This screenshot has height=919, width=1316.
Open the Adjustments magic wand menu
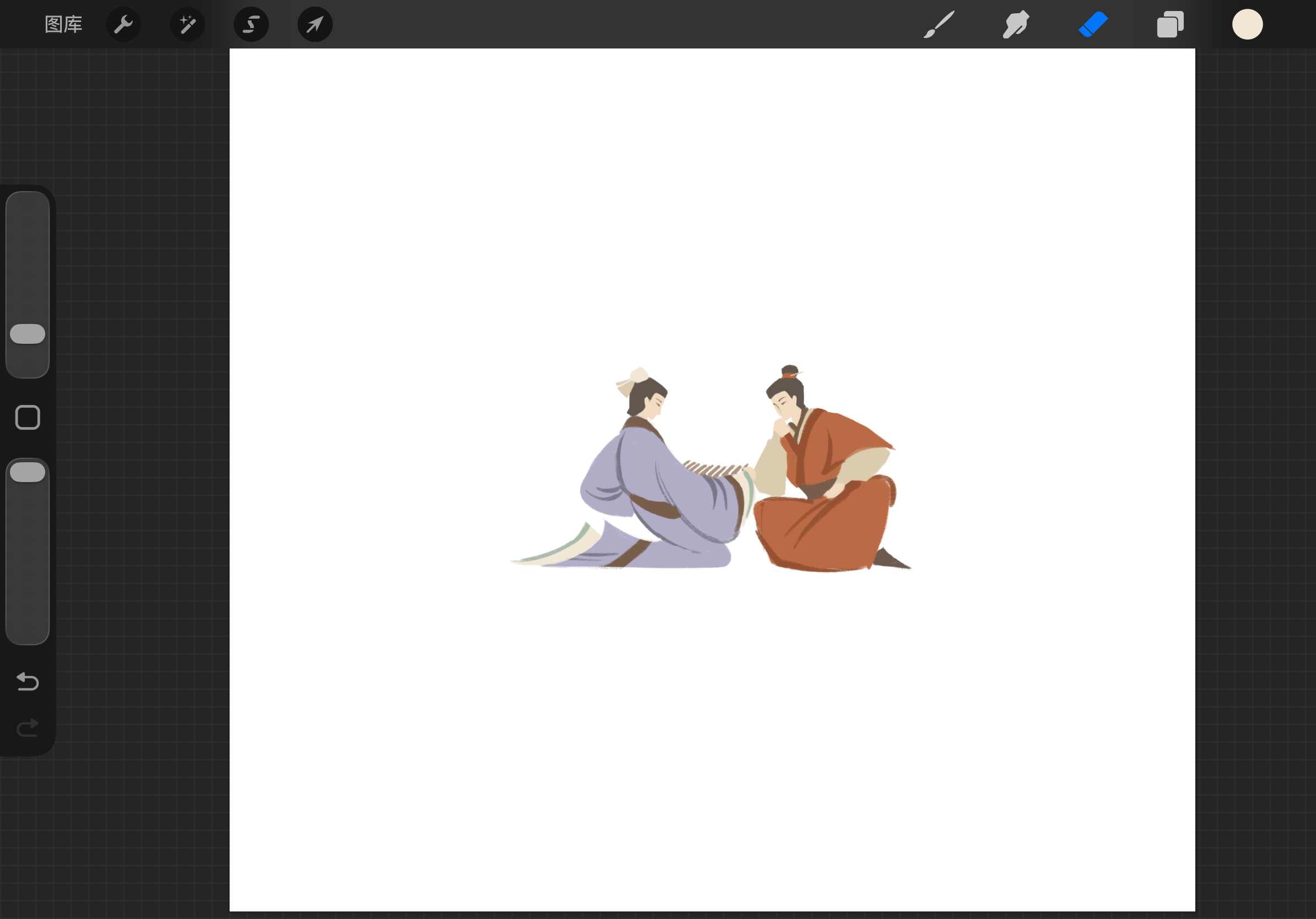pos(187,25)
